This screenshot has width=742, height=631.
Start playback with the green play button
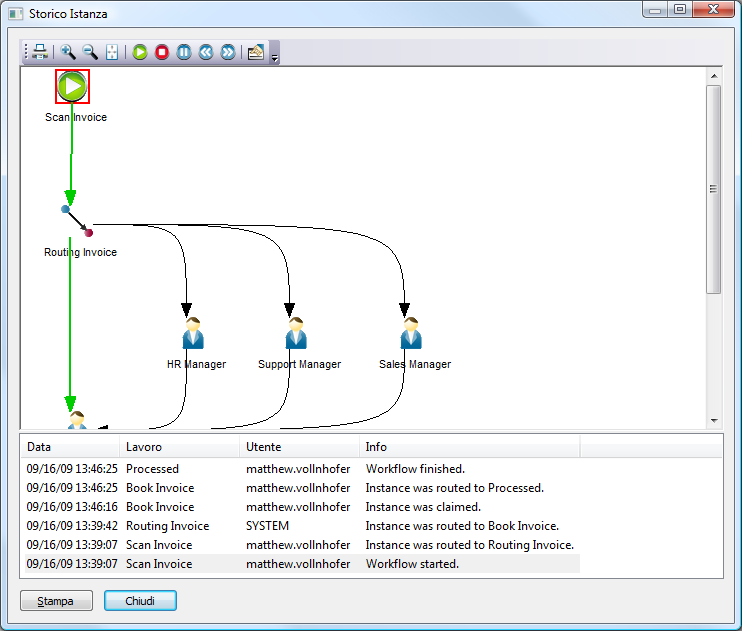pyautogui.click(x=140, y=52)
